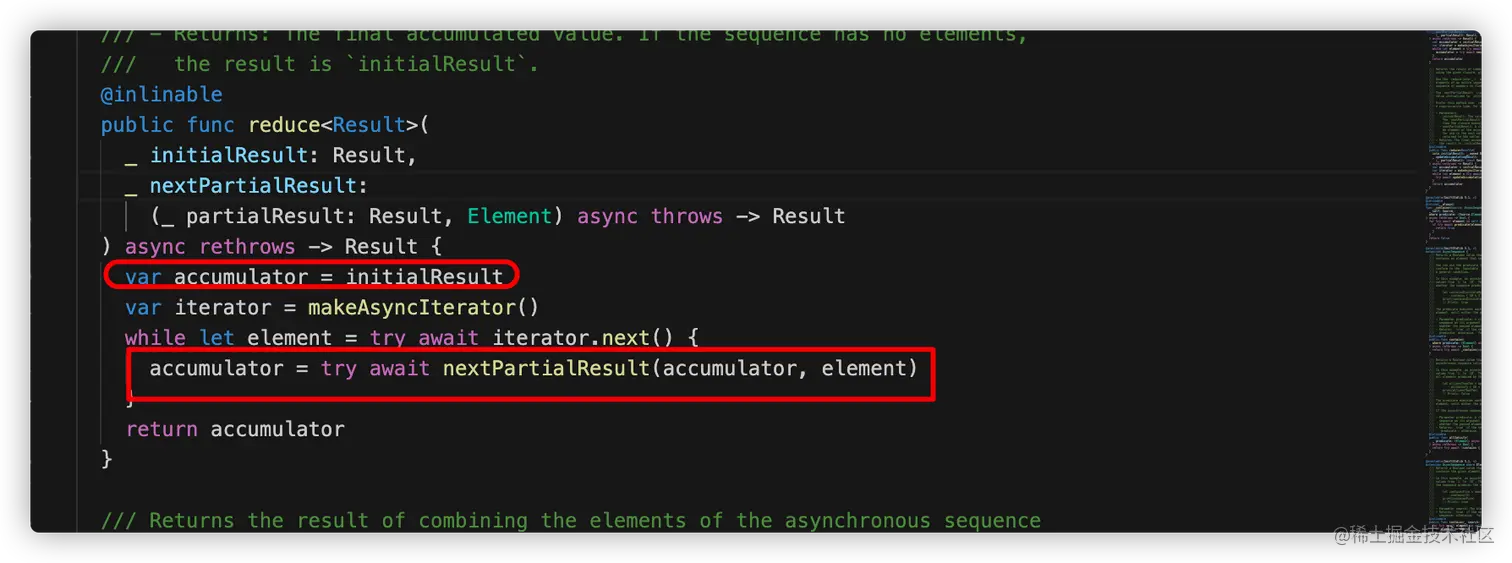Click the 'initialResult: Result' parameter declaration
This screenshot has width=1512, height=563.
click(282, 156)
